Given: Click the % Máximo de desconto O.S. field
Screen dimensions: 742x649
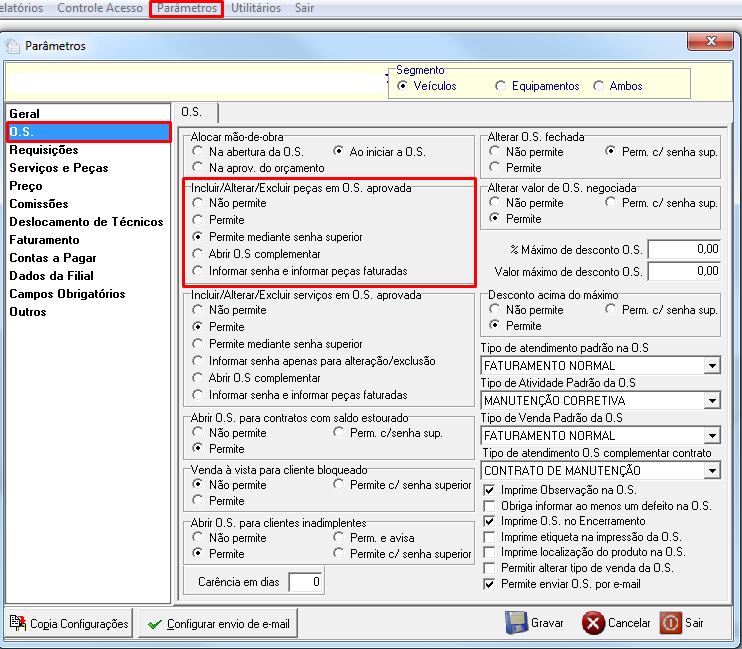Looking at the screenshot, I should (684, 249).
